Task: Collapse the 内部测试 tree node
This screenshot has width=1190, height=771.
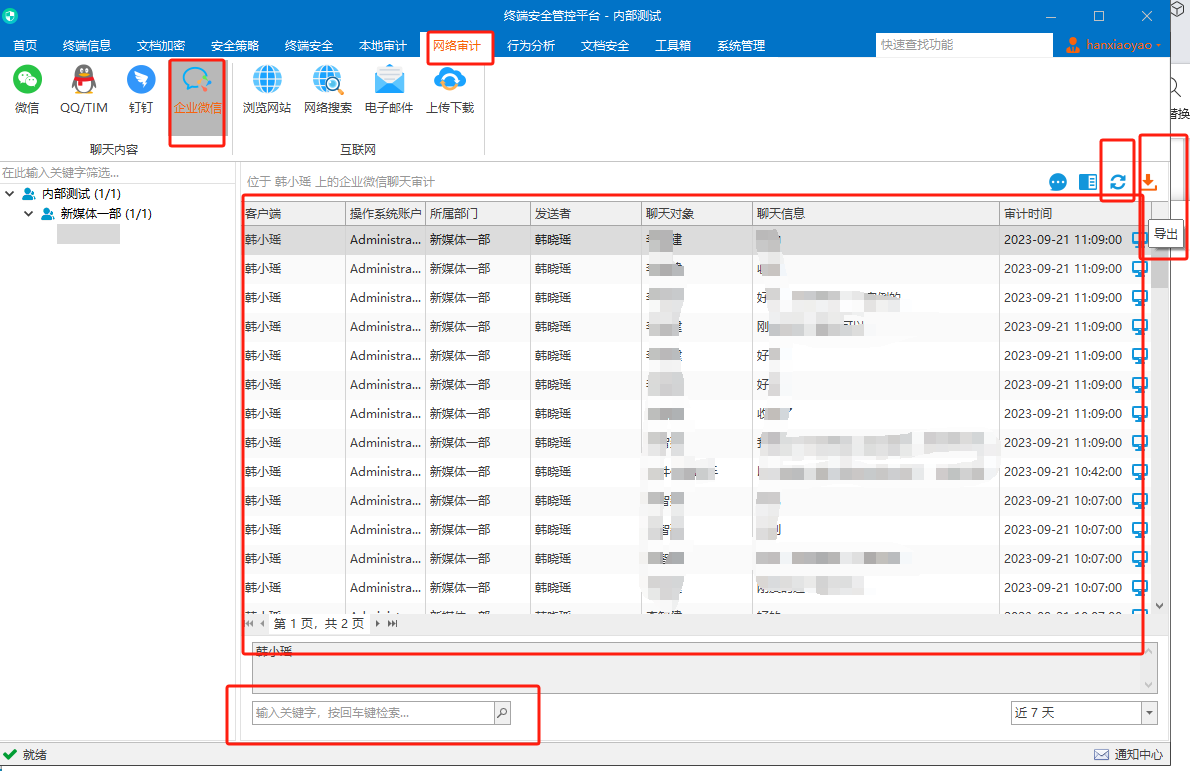Action: click(10, 194)
